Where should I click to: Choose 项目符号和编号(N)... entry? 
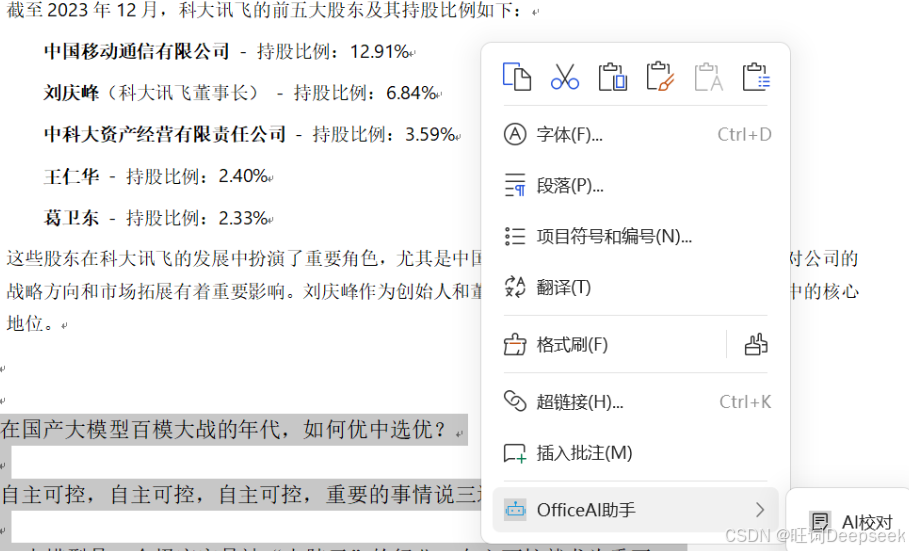click(636, 237)
